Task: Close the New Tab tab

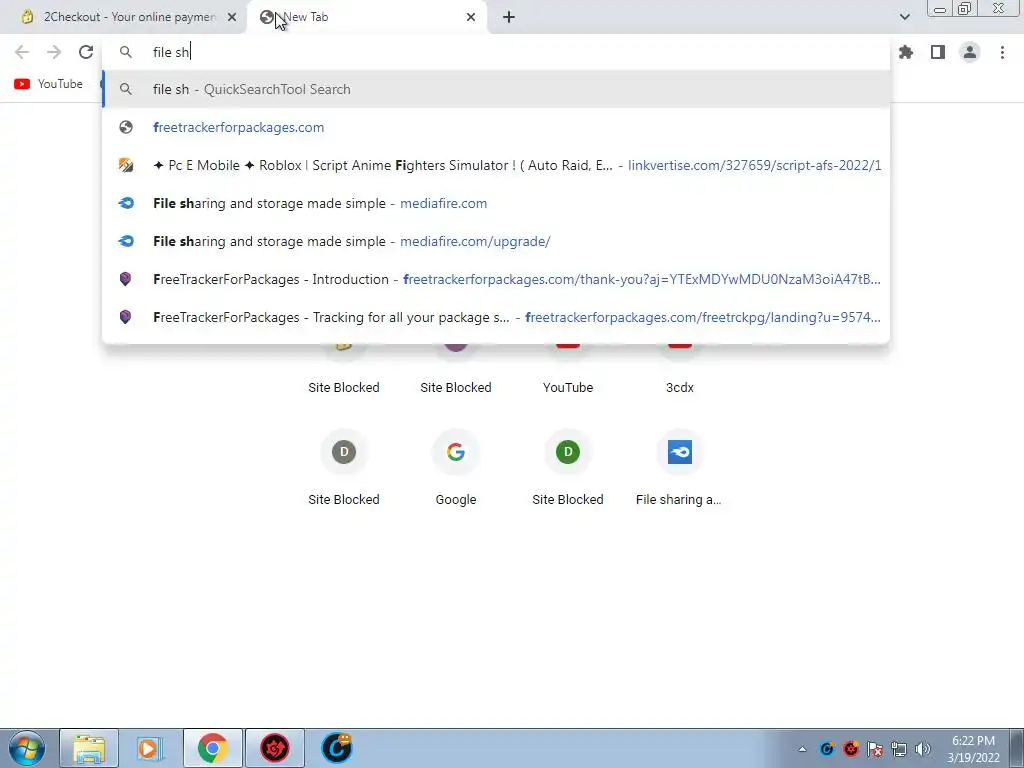Action: pyautogui.click(x=471, y=17)
